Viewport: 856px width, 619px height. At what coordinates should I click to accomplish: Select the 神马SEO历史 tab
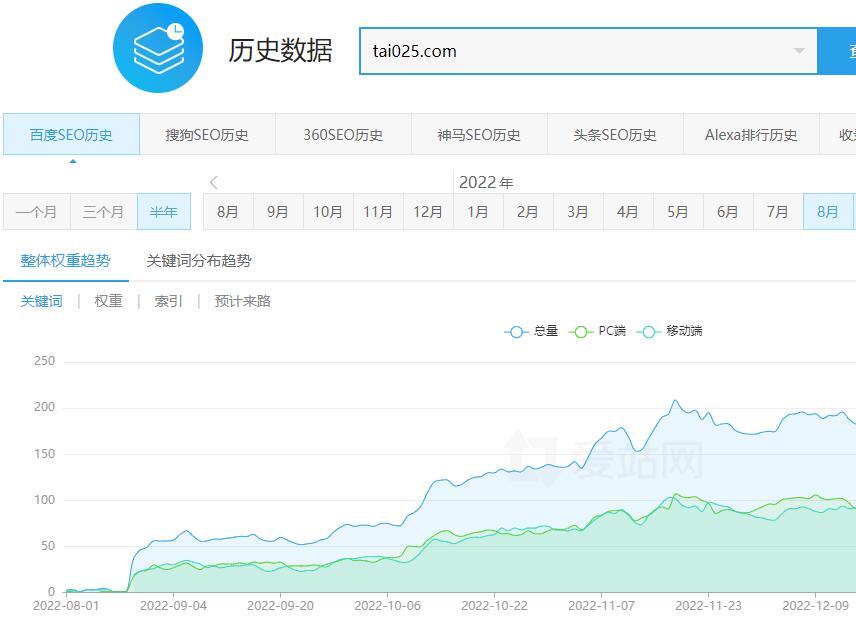point(479,135)
